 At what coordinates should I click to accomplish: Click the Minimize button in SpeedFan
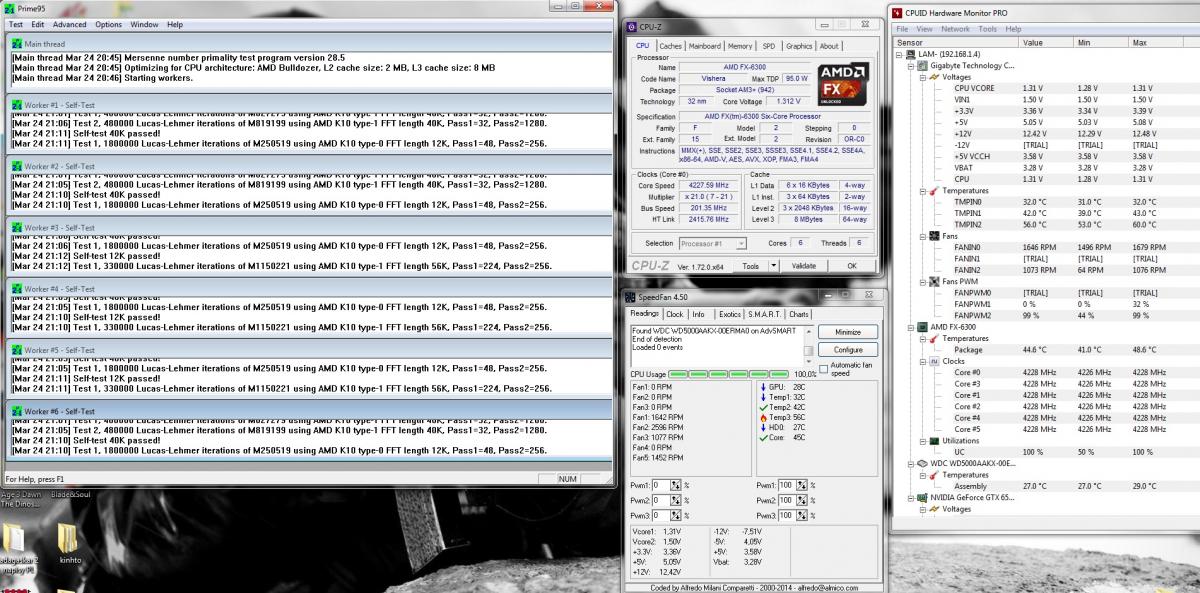tap(847, 331)
